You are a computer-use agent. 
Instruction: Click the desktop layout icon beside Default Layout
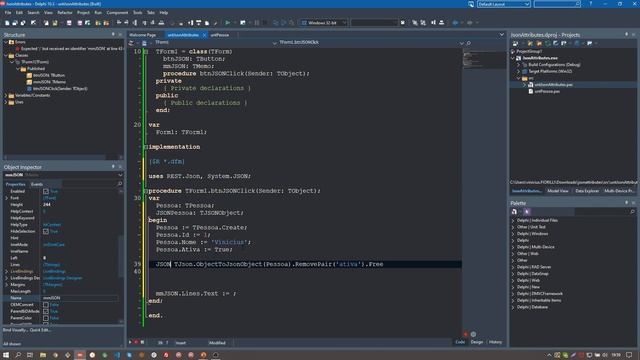pyautogui.click(x=471, y=4)
